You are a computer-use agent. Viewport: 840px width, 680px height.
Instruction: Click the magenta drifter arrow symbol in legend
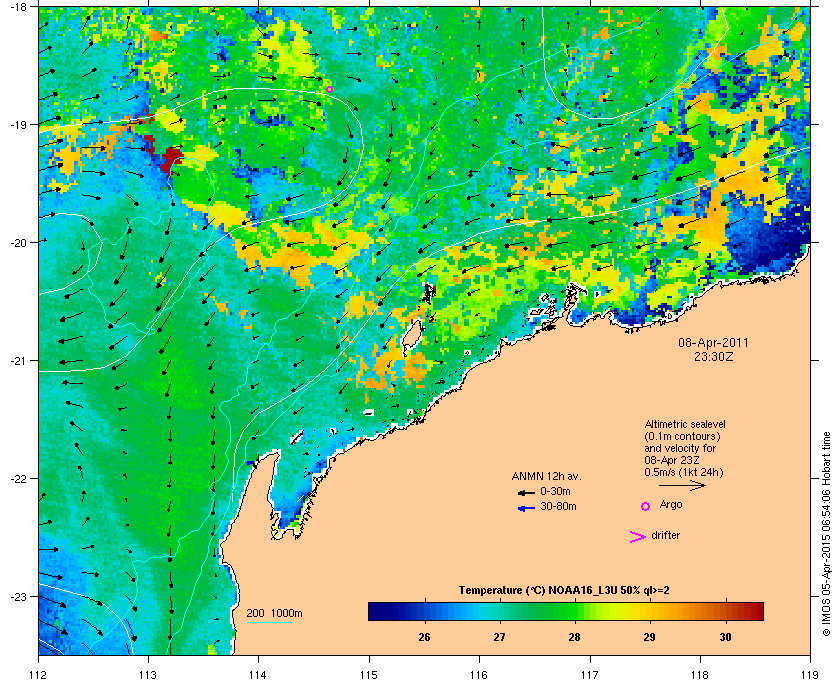tap(638, 537)
